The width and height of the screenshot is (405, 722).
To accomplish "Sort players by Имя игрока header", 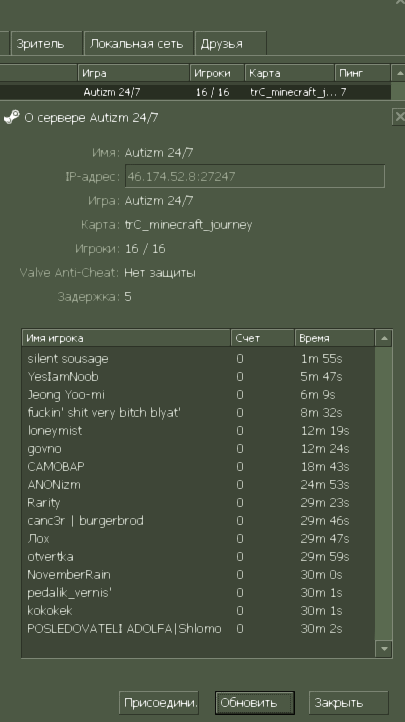I will 126,338.
